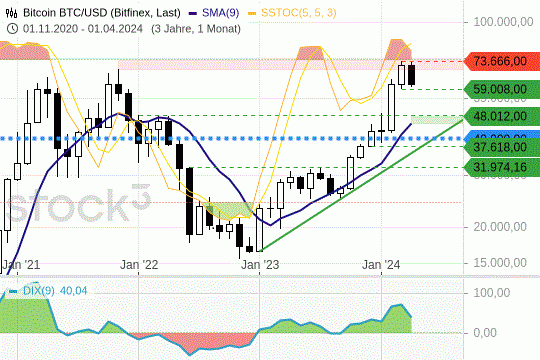Click the Jan '24 time axis marker
Screen dimensions: 540x360
(381, 265)
